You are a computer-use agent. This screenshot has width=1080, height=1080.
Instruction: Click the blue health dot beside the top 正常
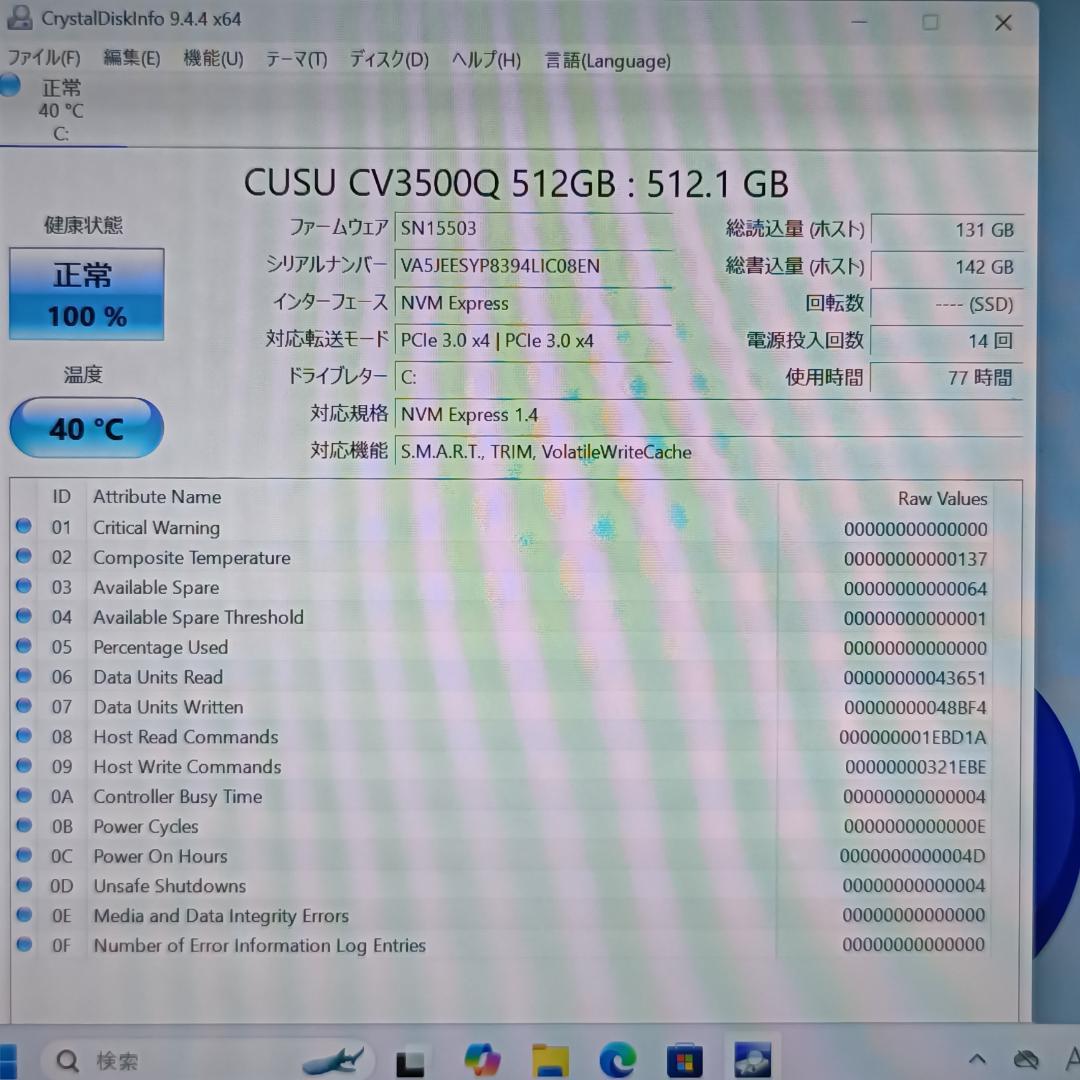tap(10, 86)
